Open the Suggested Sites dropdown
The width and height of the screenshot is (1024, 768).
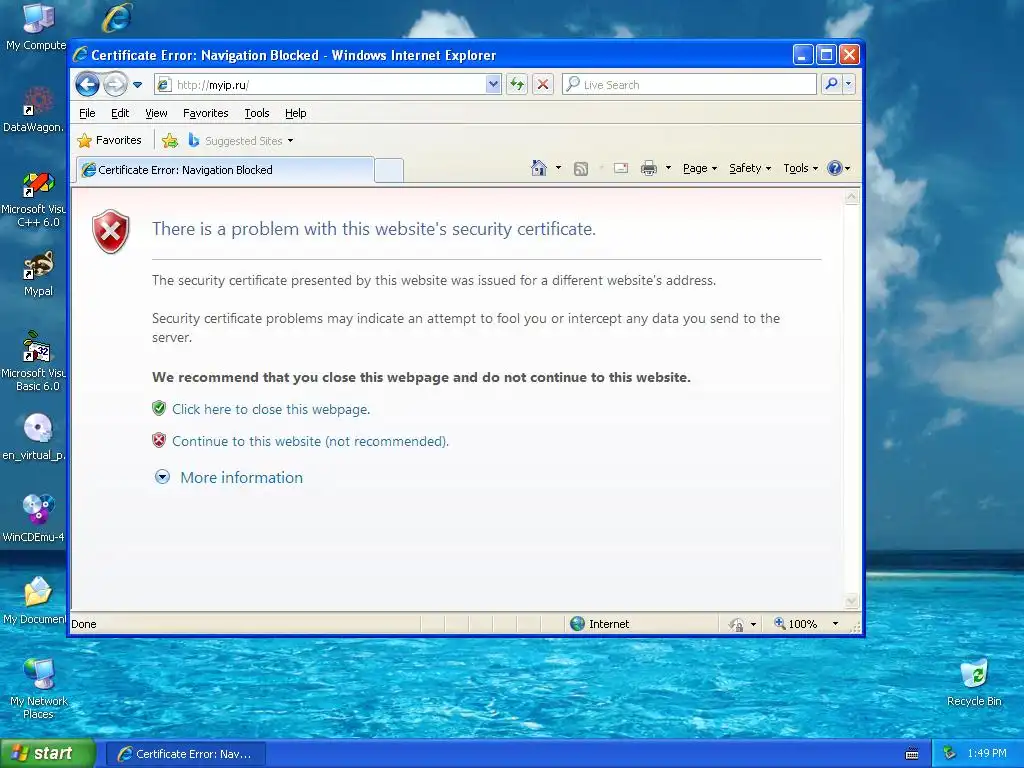241,140
